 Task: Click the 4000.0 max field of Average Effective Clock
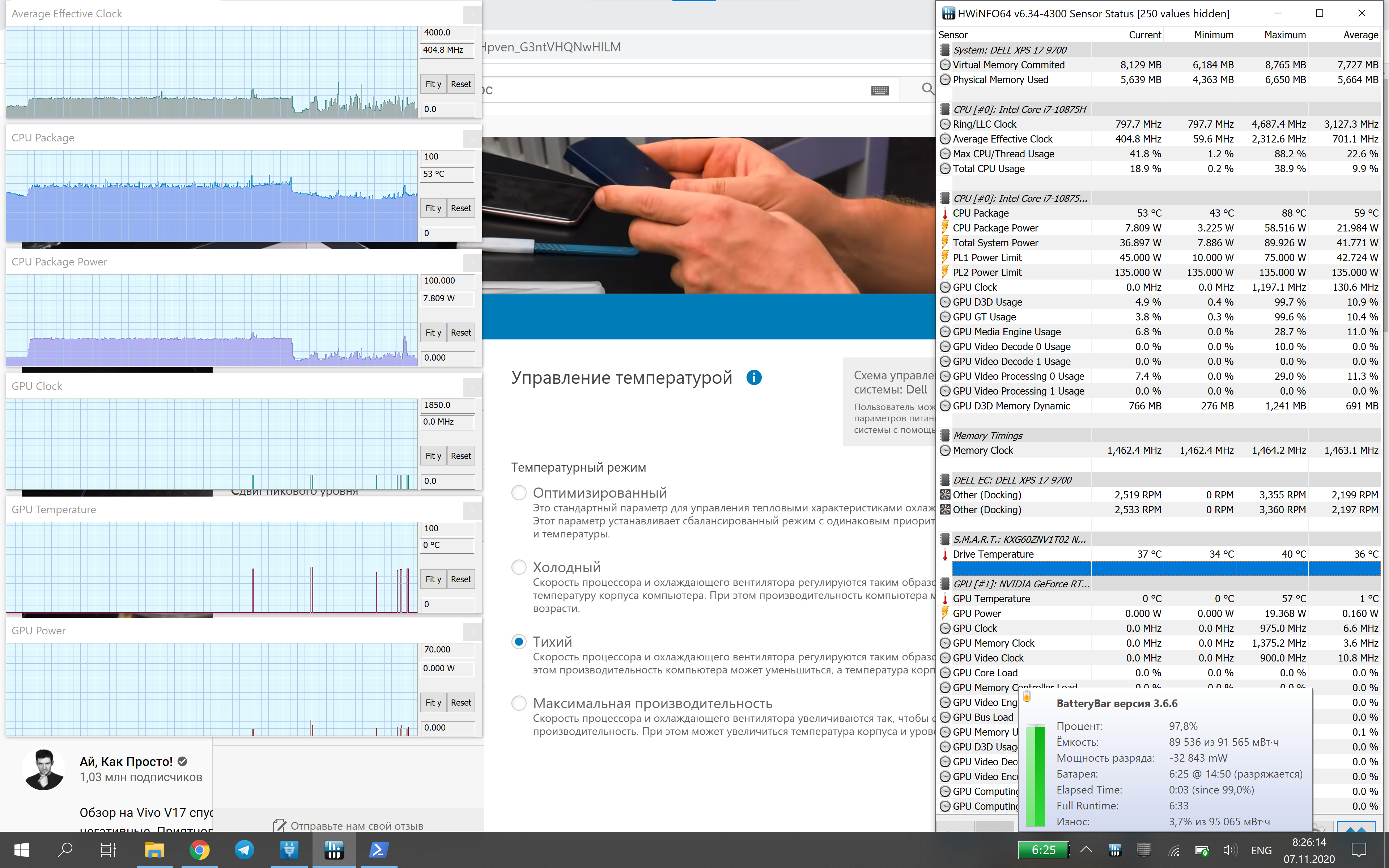pos(448,33)
